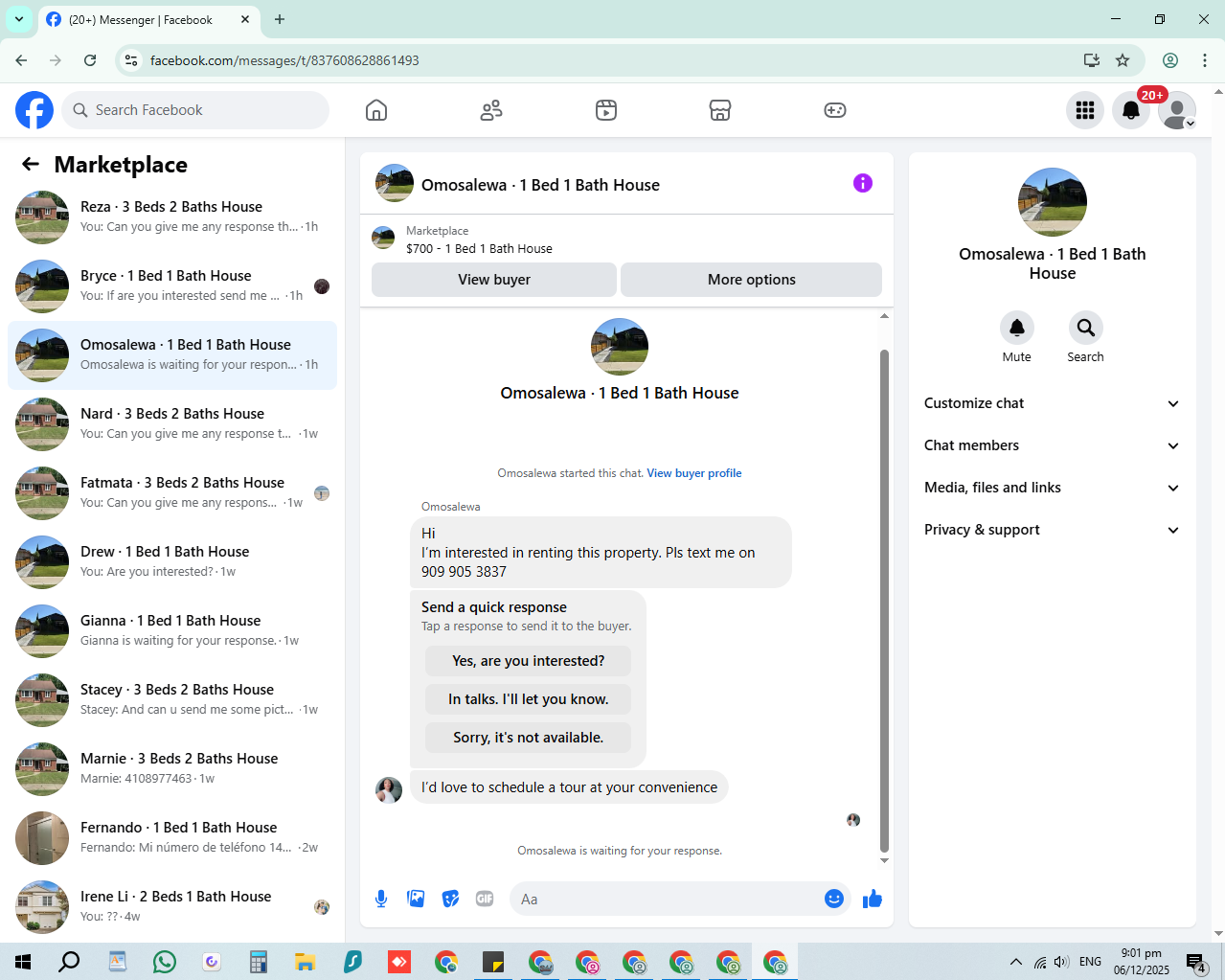Open the Fernando 1 Bed 1 Bath conversation
This screenshot has height=980, width=1225.
172,838
